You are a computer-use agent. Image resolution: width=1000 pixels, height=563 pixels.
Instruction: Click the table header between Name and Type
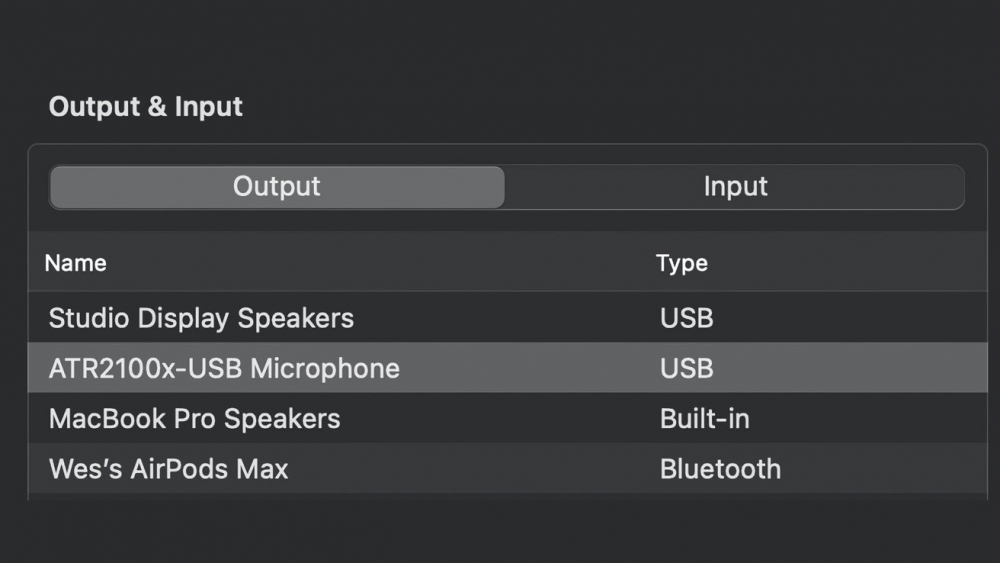[x=380, y=264]
